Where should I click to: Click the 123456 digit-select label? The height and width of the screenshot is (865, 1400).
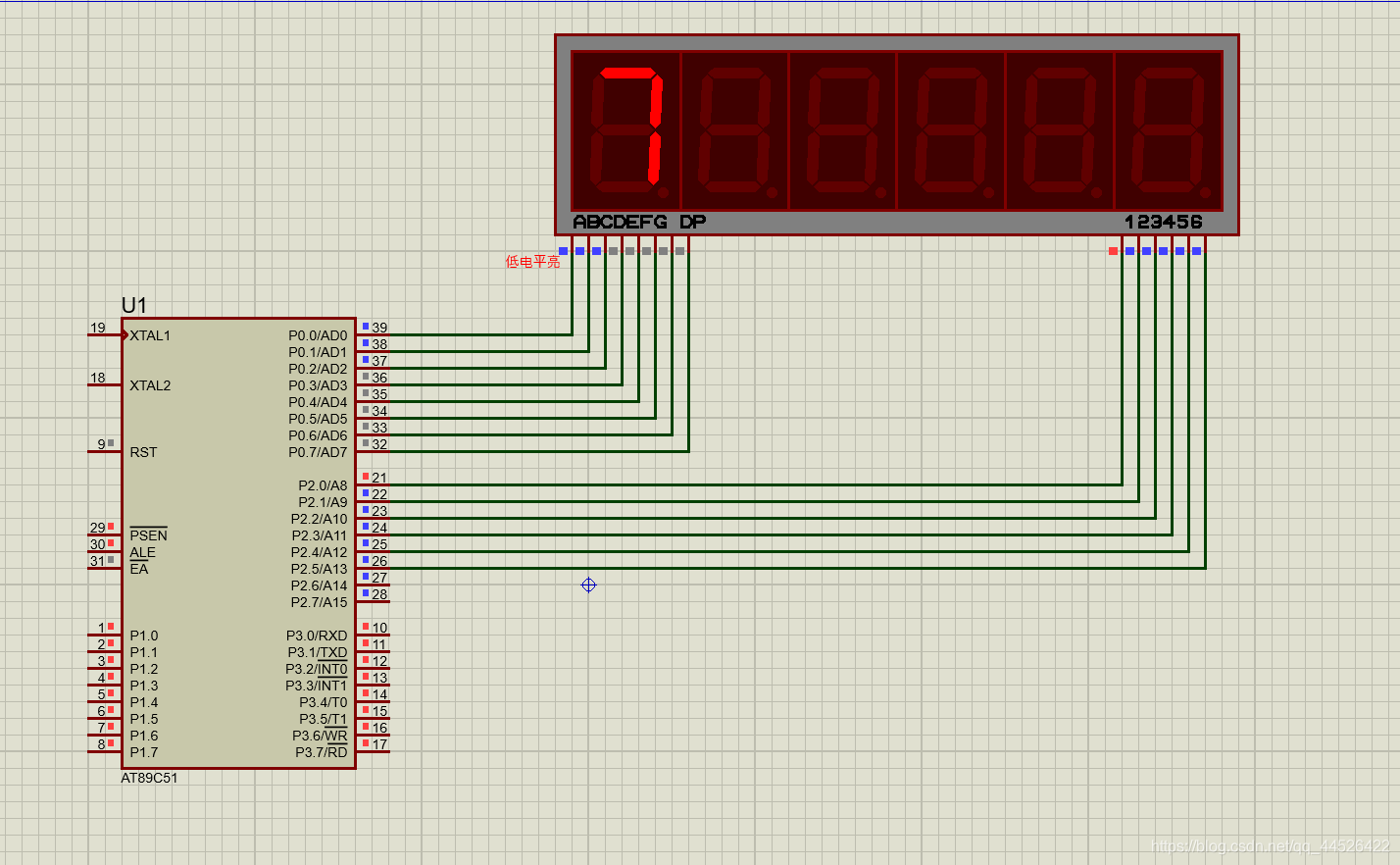pos(1164,222)
